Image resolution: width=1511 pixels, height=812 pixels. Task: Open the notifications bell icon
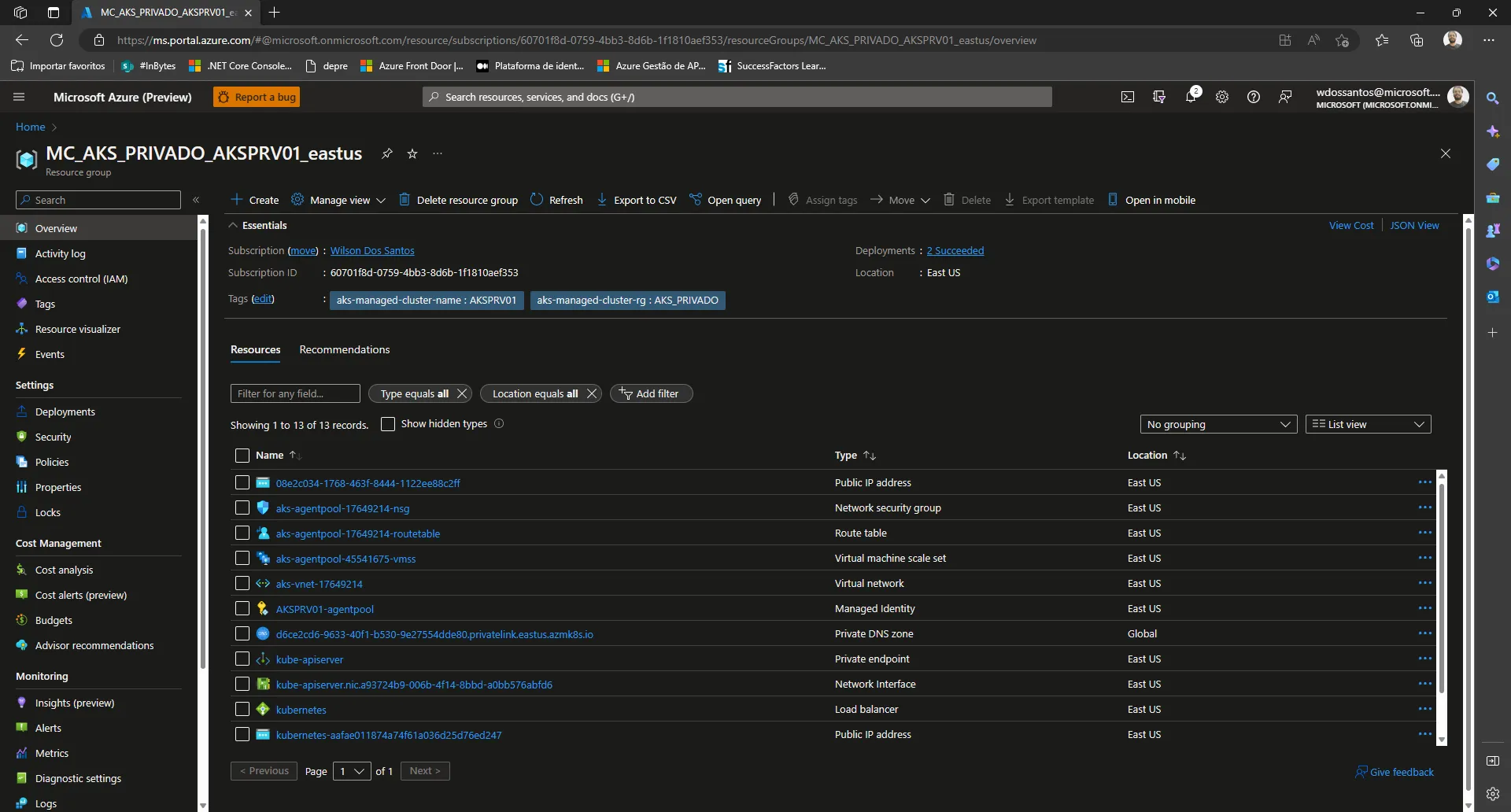pos(1191,97)
